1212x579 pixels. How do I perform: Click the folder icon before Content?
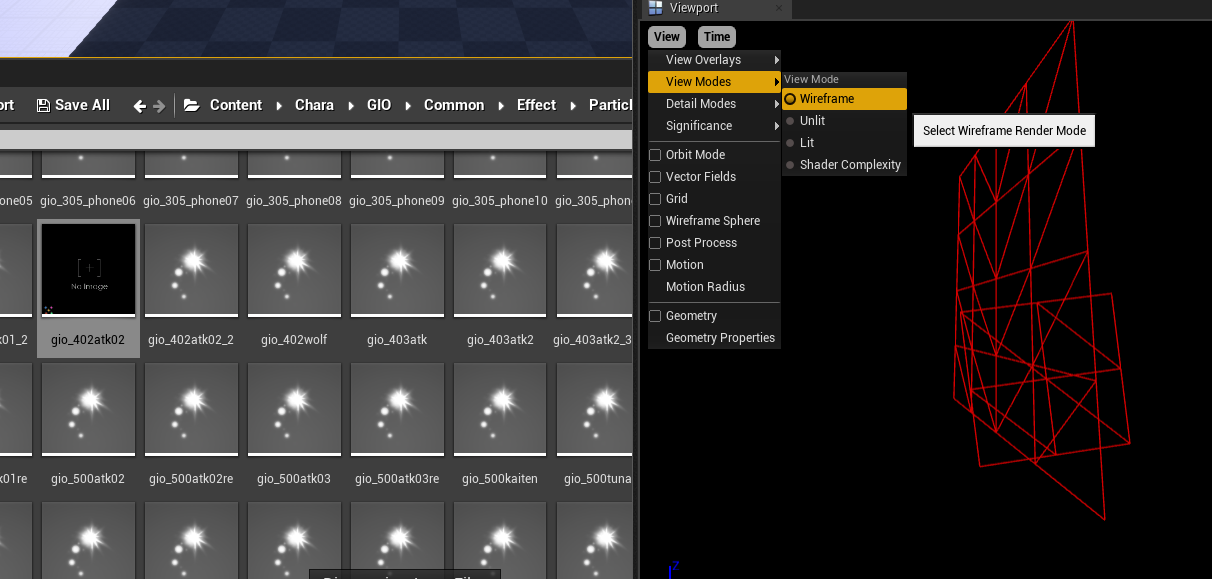pos(192,105)
